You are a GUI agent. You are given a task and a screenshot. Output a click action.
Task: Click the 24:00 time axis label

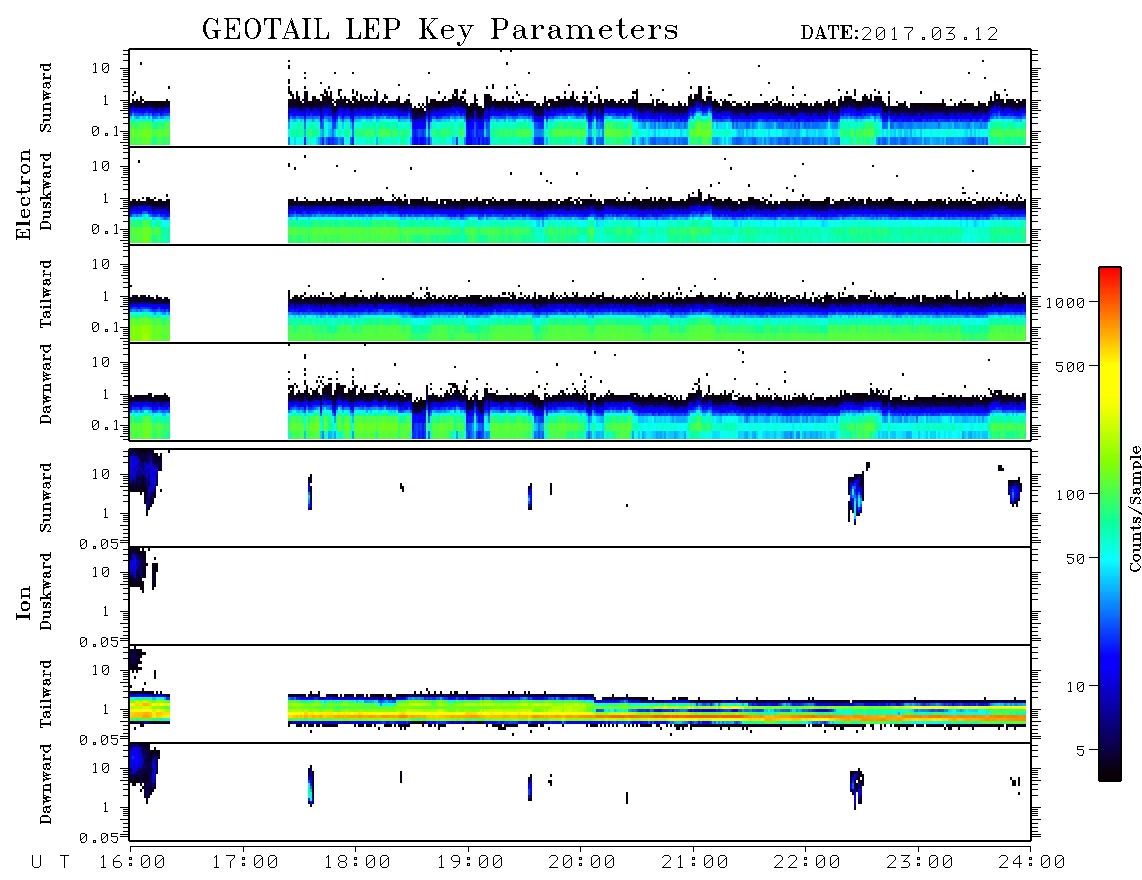1032,863
